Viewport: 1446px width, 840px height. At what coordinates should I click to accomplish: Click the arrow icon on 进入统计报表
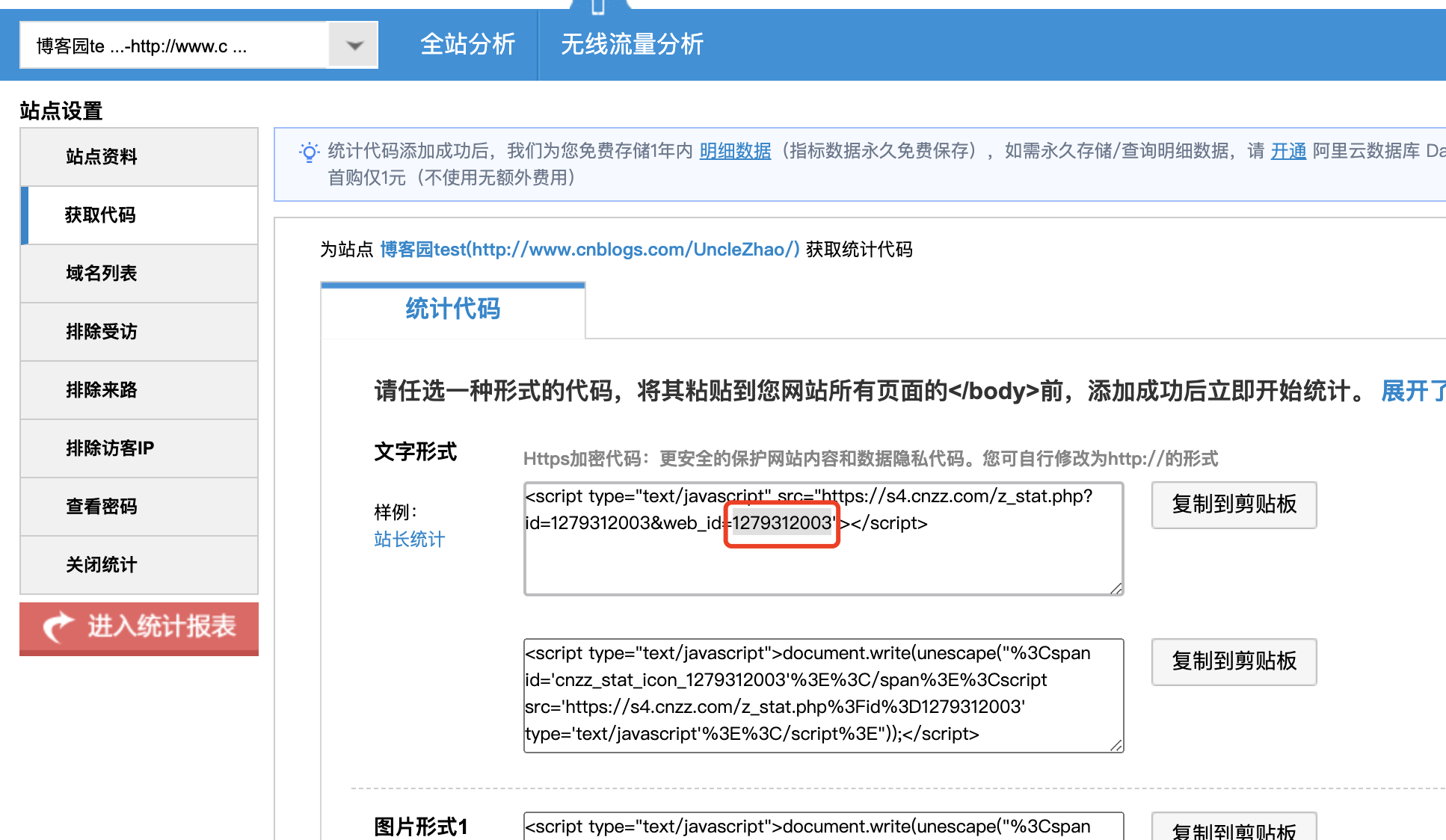click(x=58, y=627)
